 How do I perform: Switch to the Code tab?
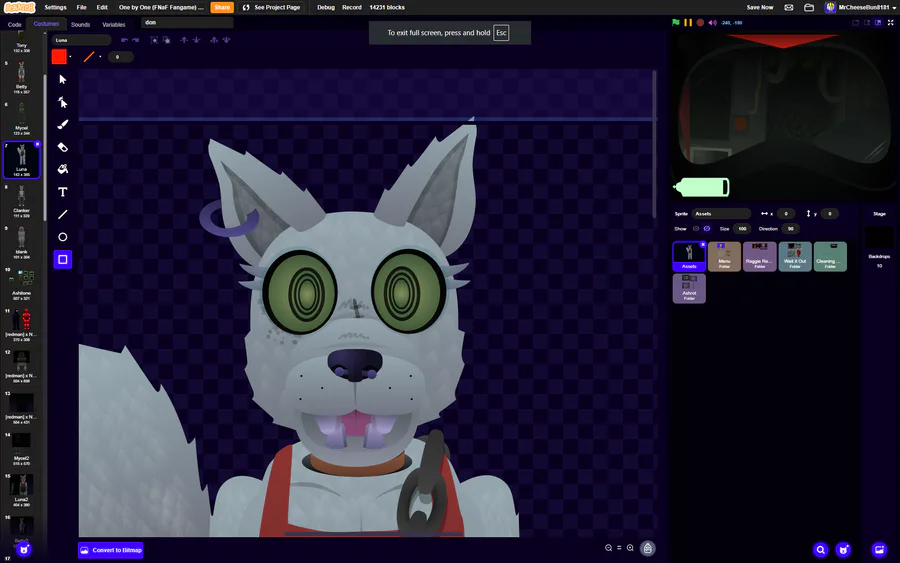[14, 25]
